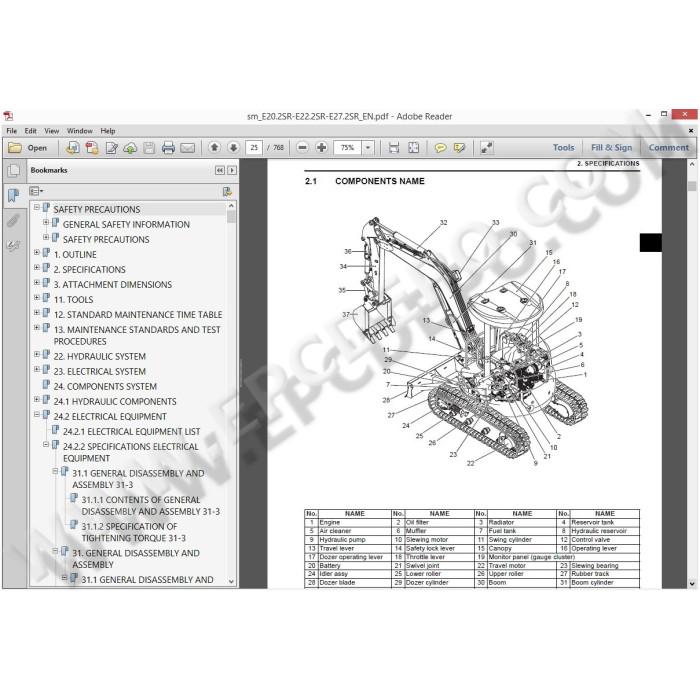Screen dimensions: 700x700
Task: Click the bookmarks list scrollbar thumb
Action: click(231, 216)
